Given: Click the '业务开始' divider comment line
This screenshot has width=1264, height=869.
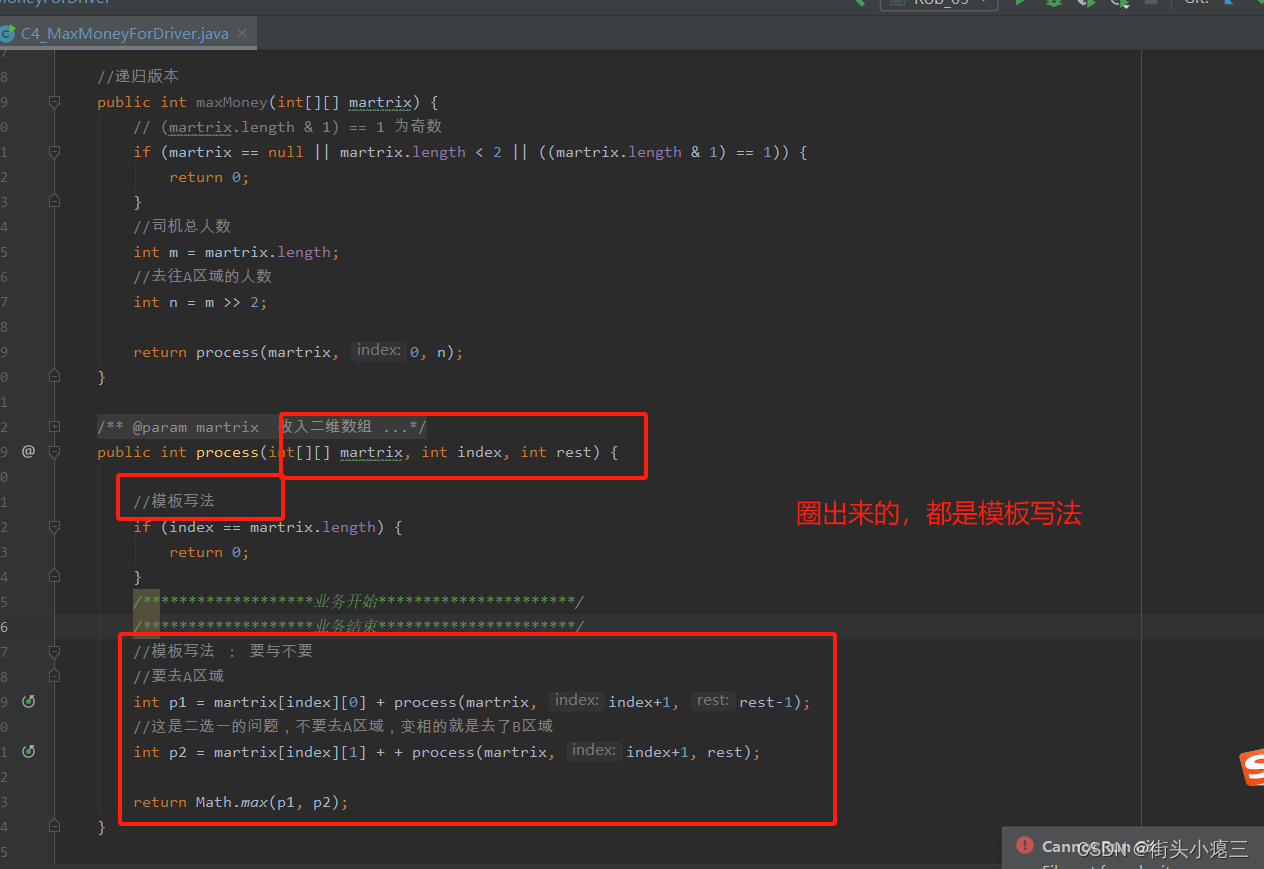Looking at the screenshot, I should (x=359, y=602).
